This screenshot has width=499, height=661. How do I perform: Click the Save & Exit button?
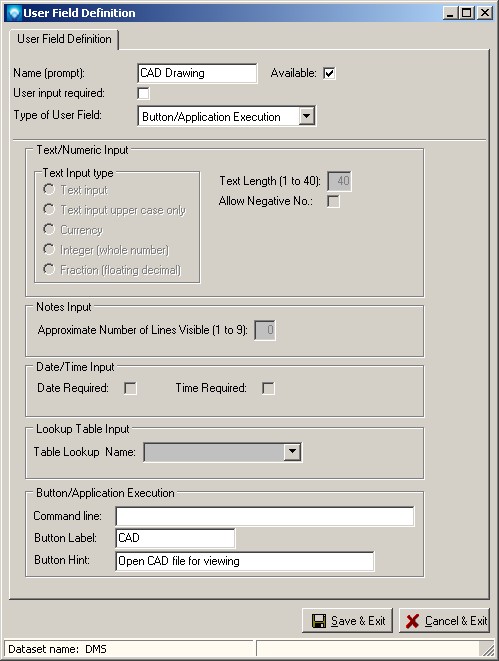(347, 621)
